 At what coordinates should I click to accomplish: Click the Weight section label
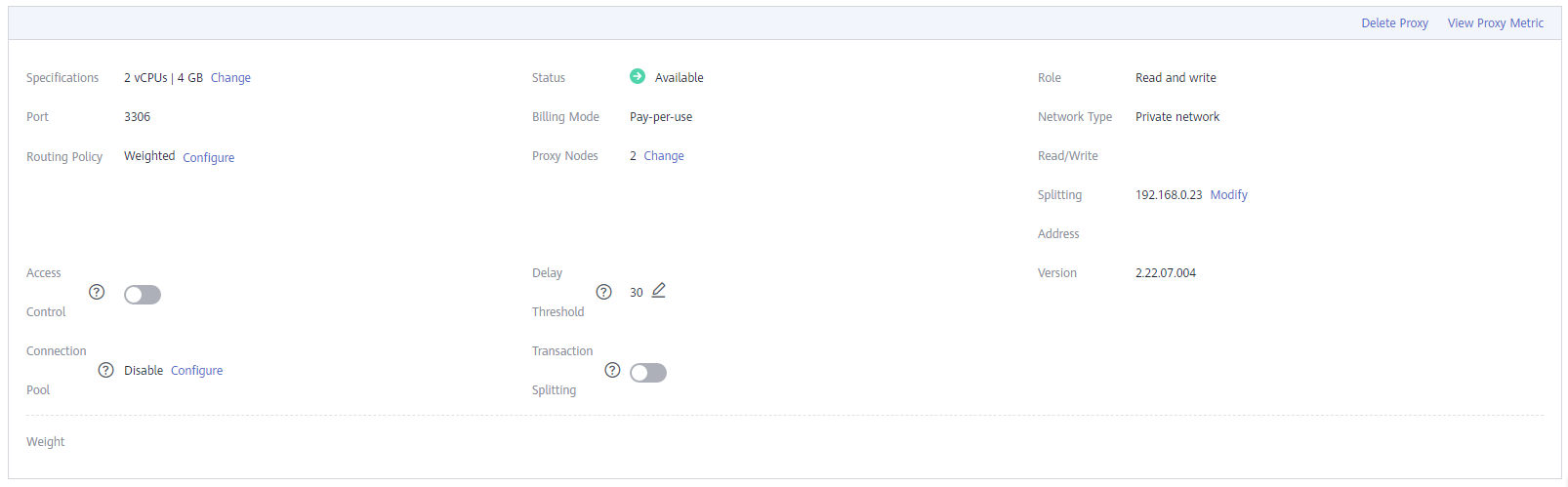coord(46,442)
